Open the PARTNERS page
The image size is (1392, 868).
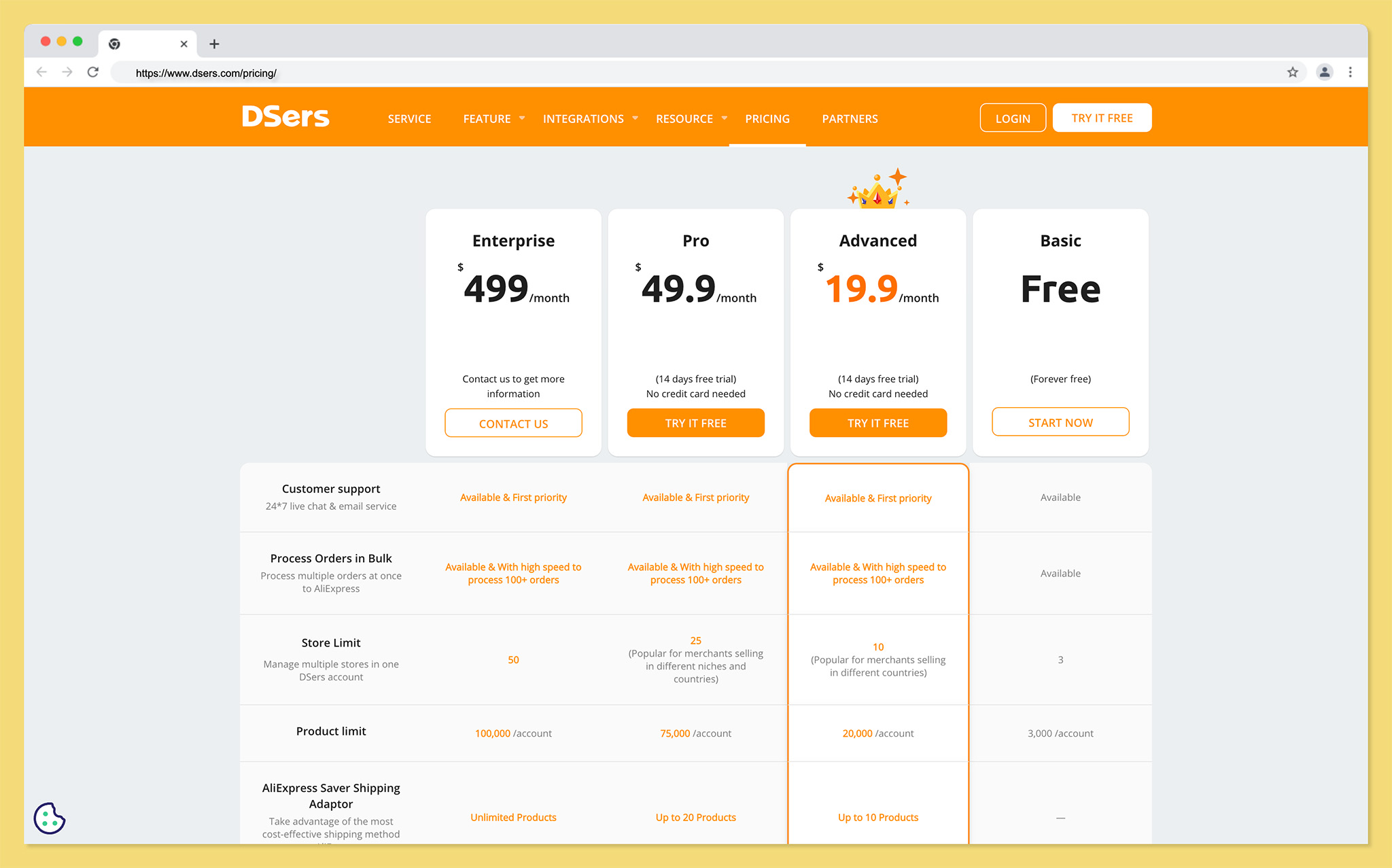(x=850, y=118)
